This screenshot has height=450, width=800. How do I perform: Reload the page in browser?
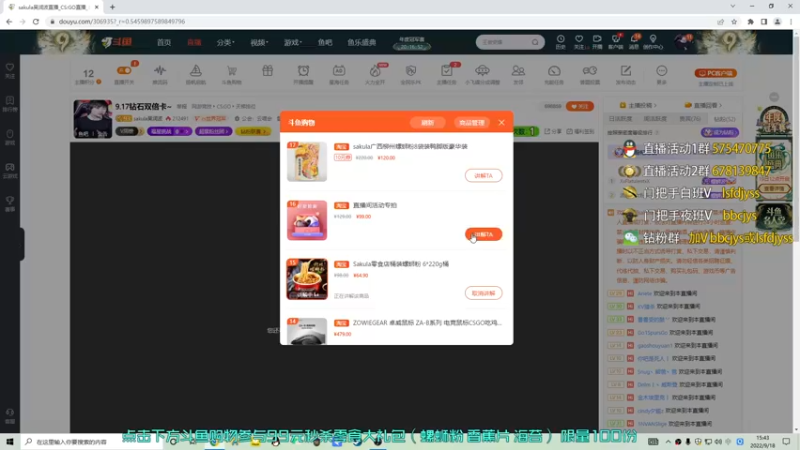click(36, 21)
